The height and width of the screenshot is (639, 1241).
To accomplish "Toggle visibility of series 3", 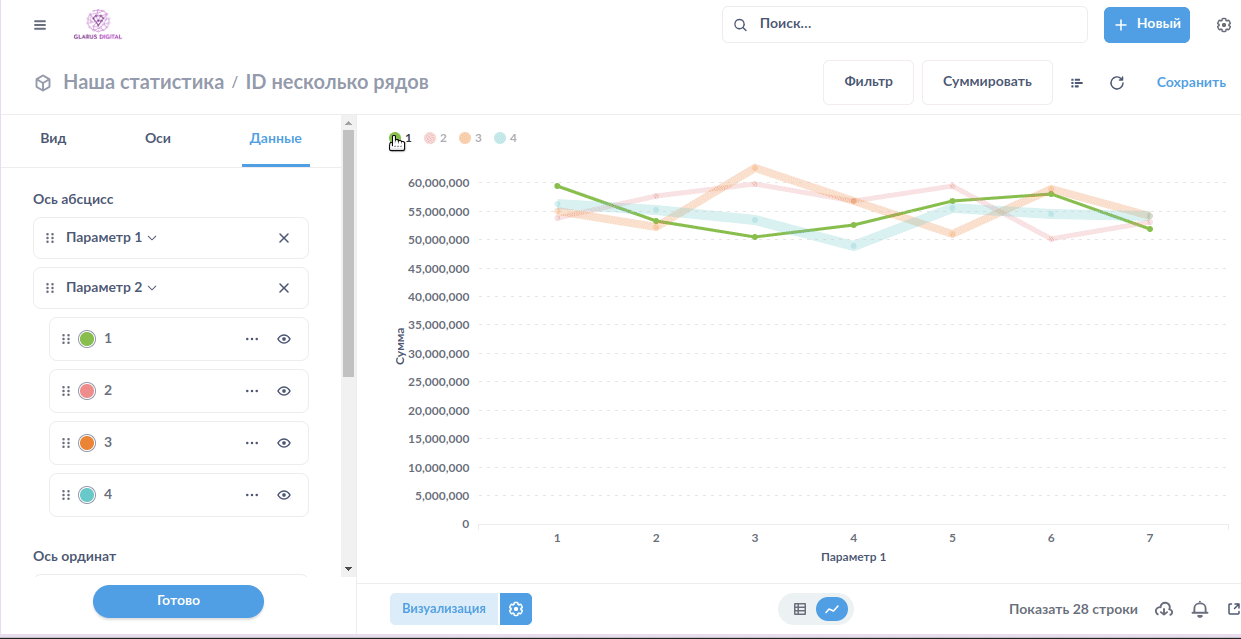I will pos(284,443).
